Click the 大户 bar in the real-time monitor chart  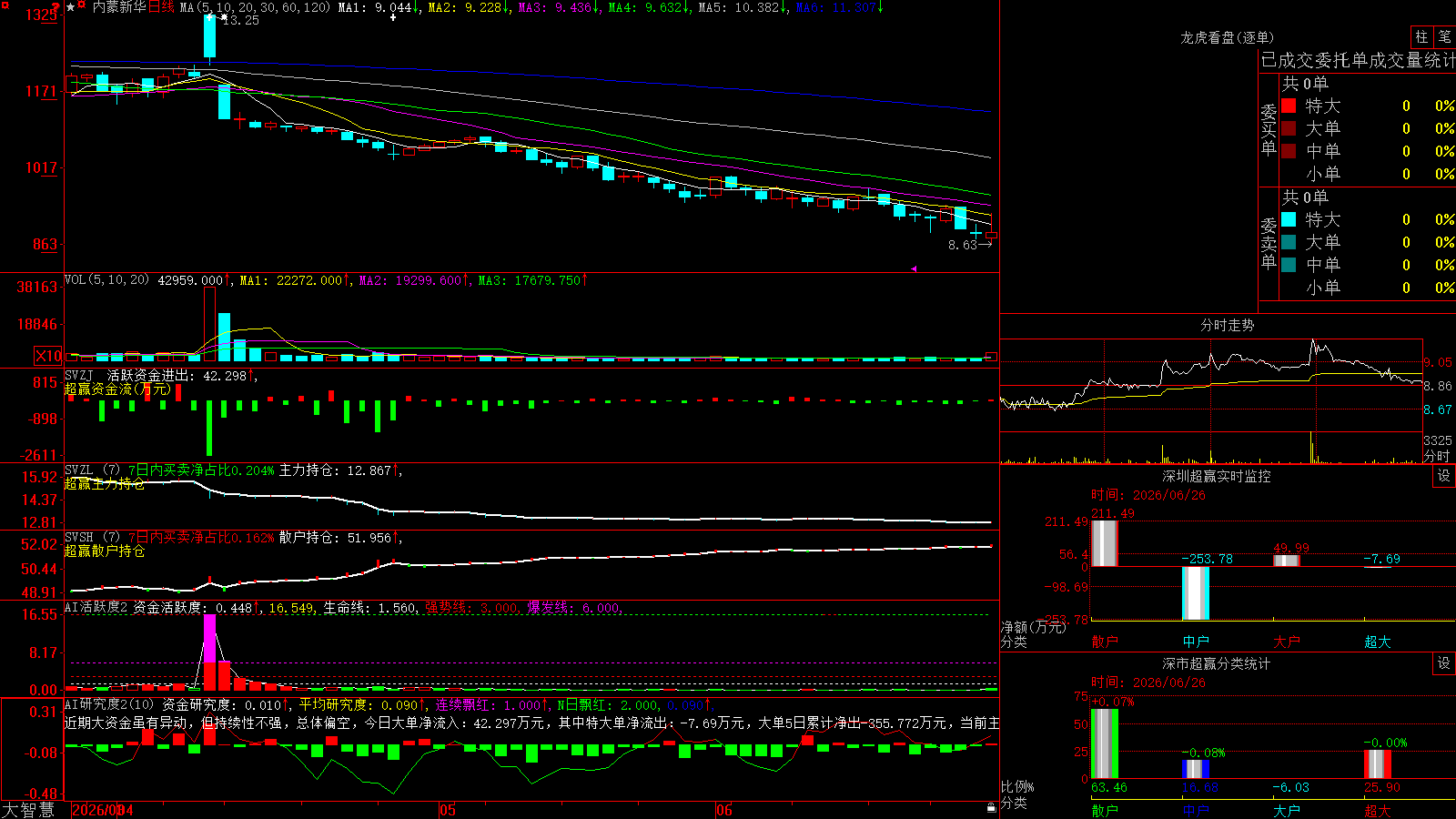click(x=1287, y=561)
